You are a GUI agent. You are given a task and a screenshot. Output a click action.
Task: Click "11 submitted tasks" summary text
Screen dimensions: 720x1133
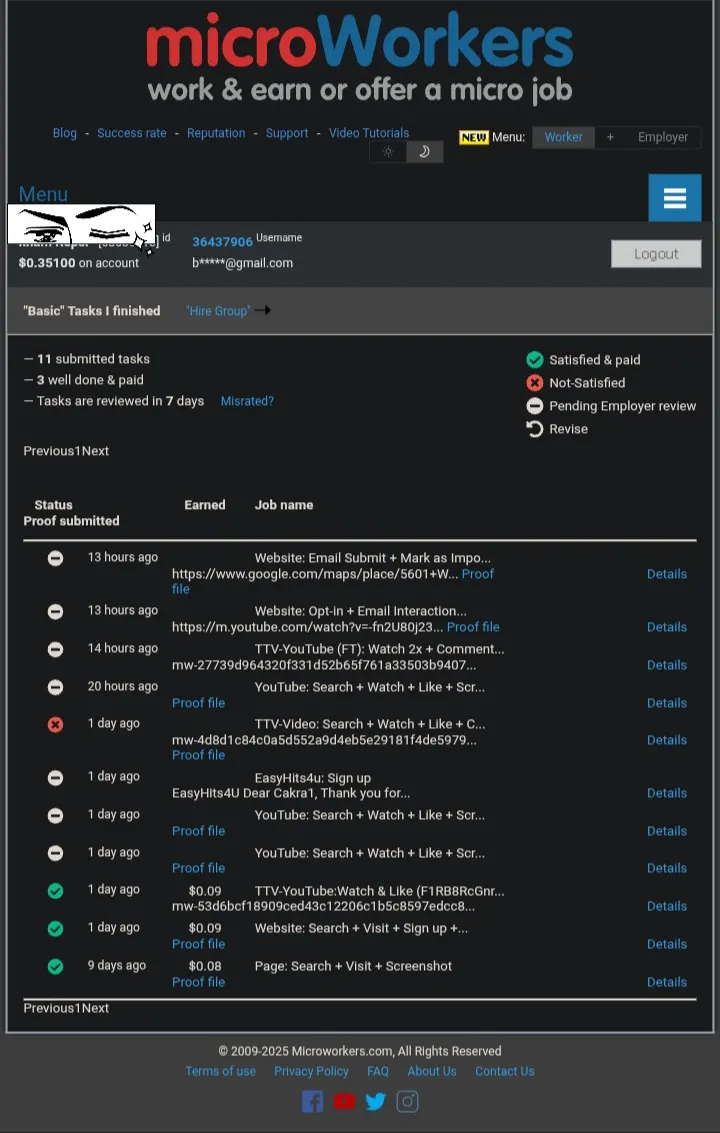93,359
